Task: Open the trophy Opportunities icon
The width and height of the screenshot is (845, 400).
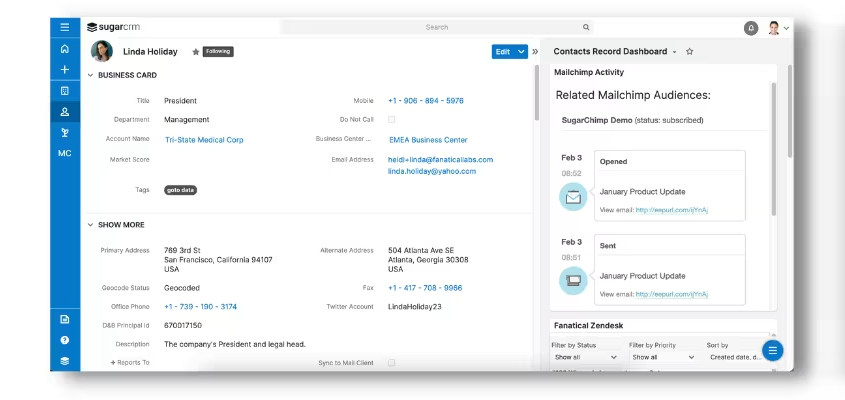Action: (x=65, y=133)
